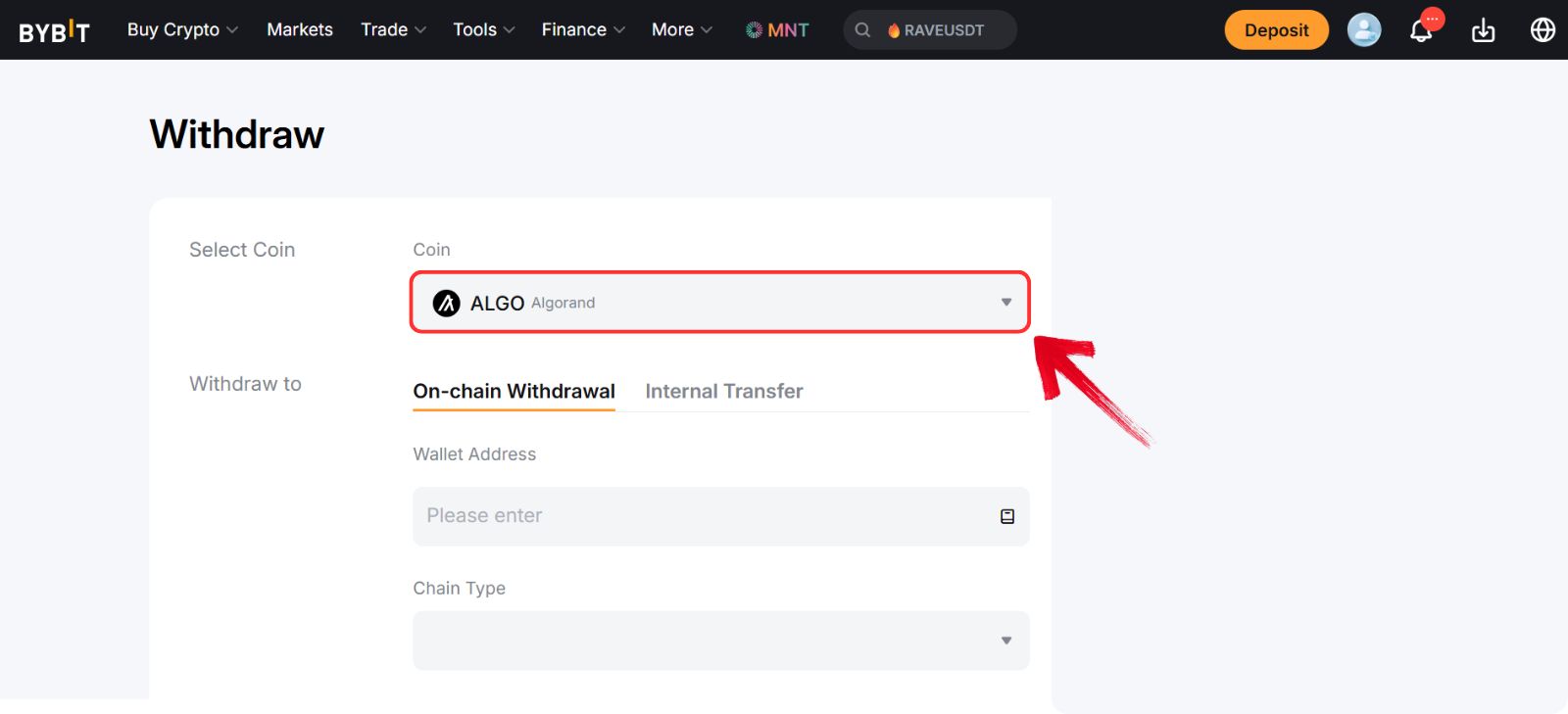
Task: Open the ALGO coin selector dropdown
Action: coord(720,302)
